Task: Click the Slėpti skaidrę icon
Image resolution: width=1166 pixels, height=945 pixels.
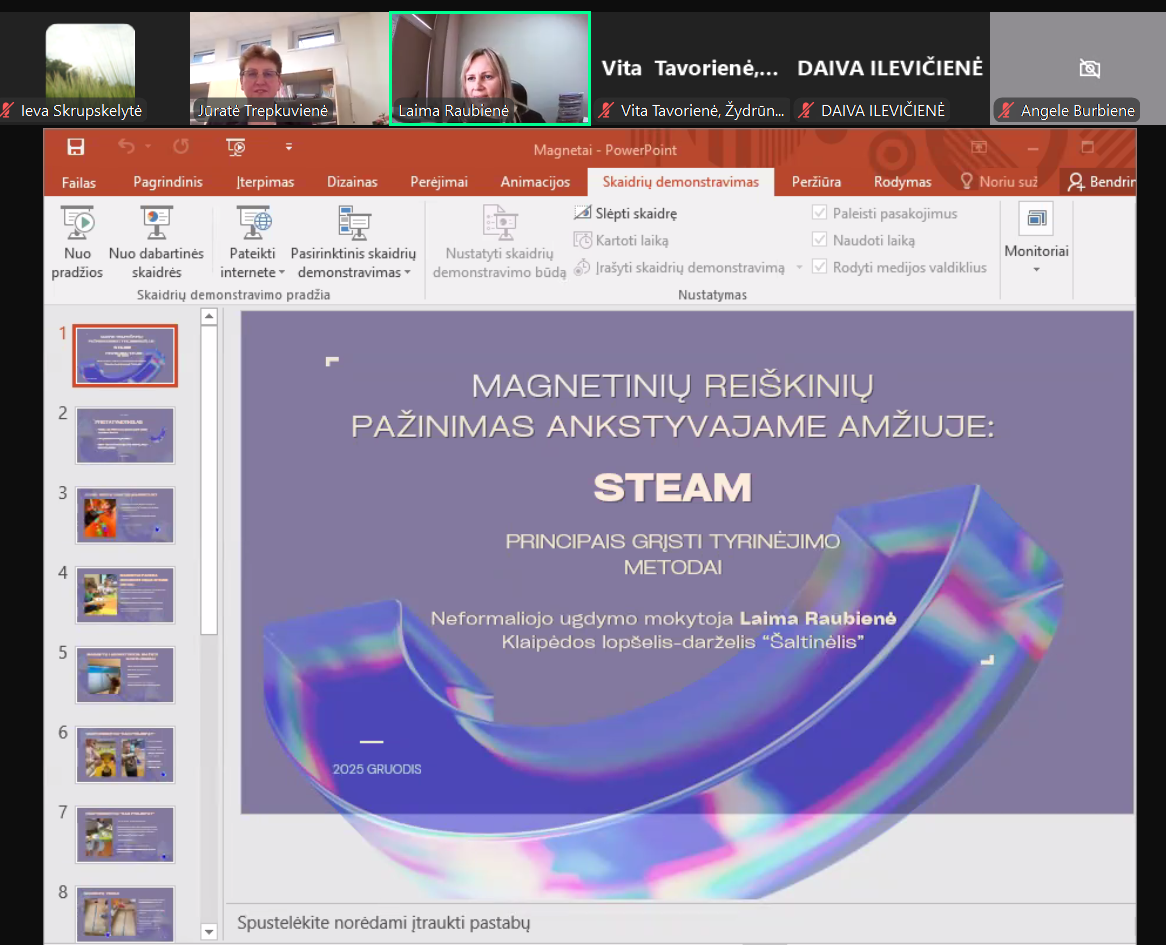Action: point(583,213)
